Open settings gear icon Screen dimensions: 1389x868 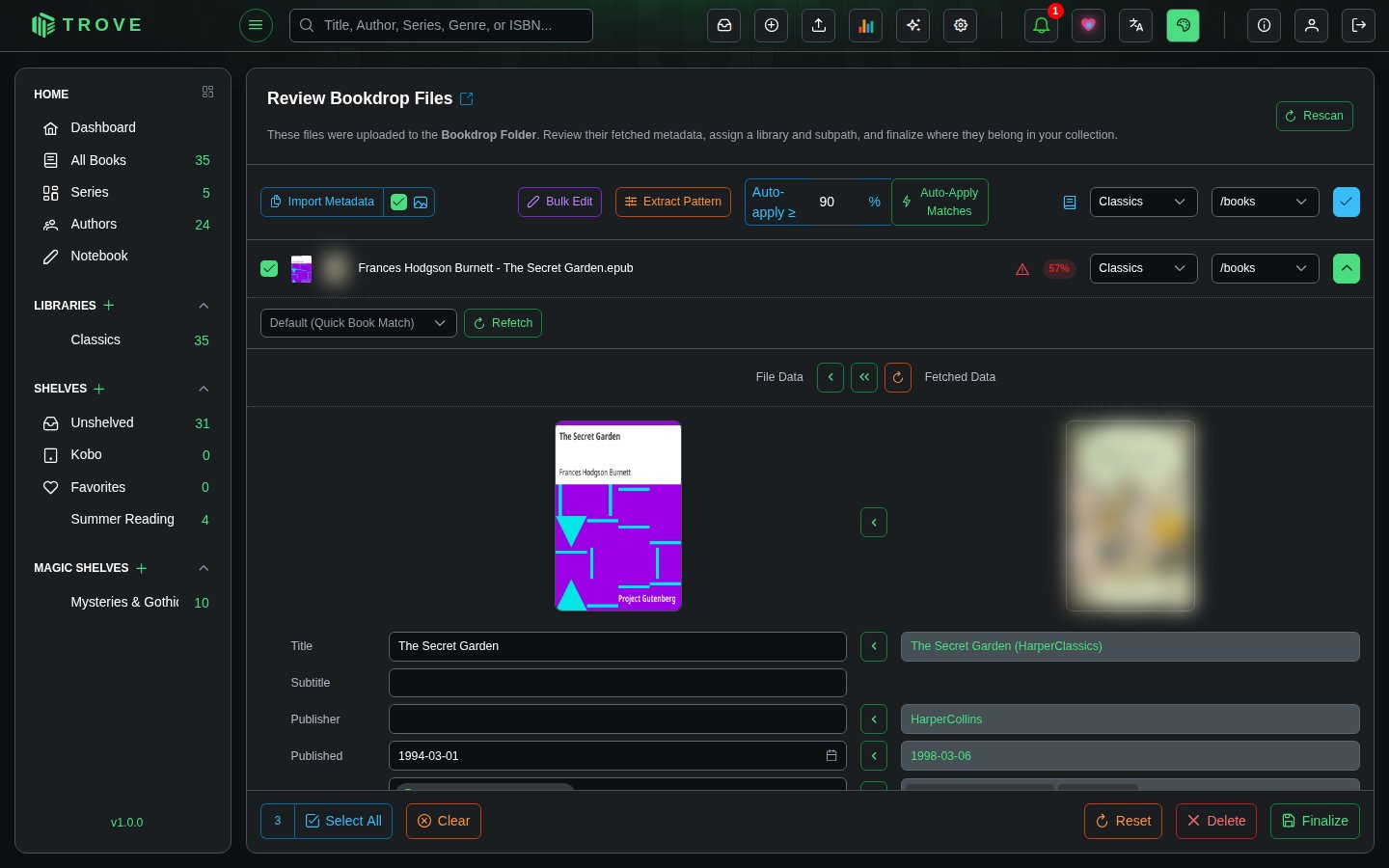coord(960,26)
